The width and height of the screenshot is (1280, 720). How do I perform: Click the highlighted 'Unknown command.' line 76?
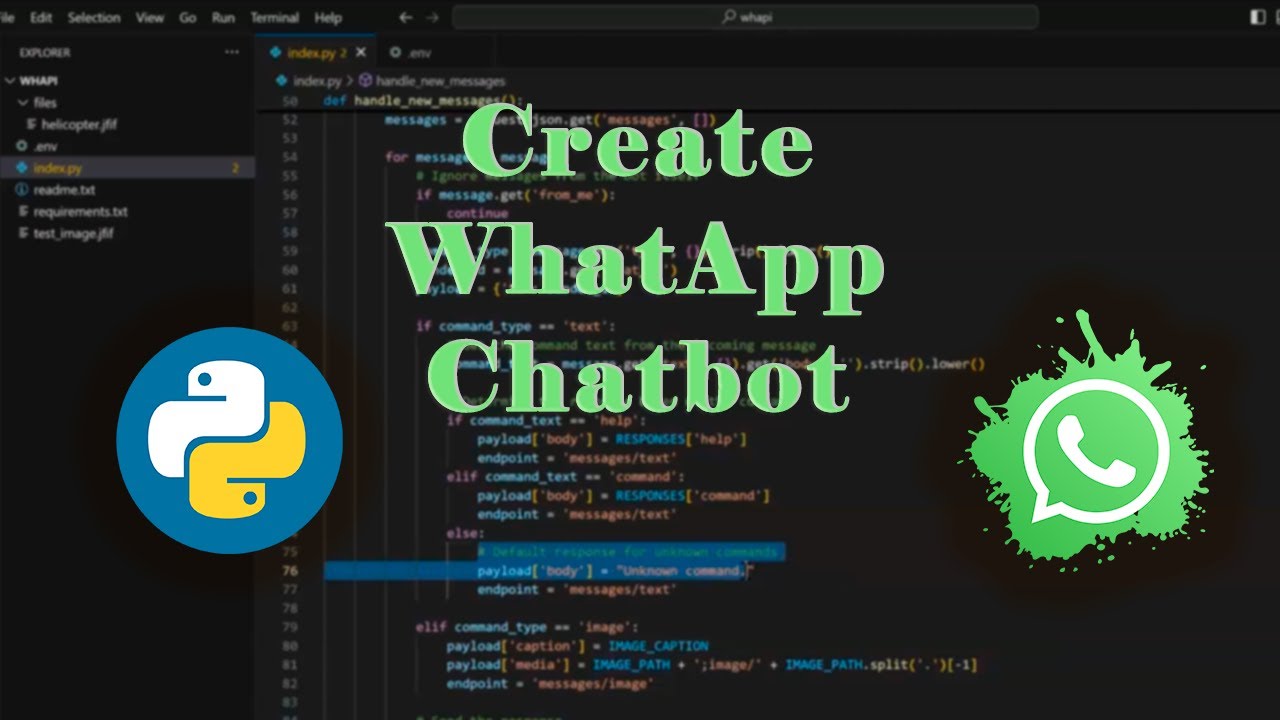click(x=614, y=571)
